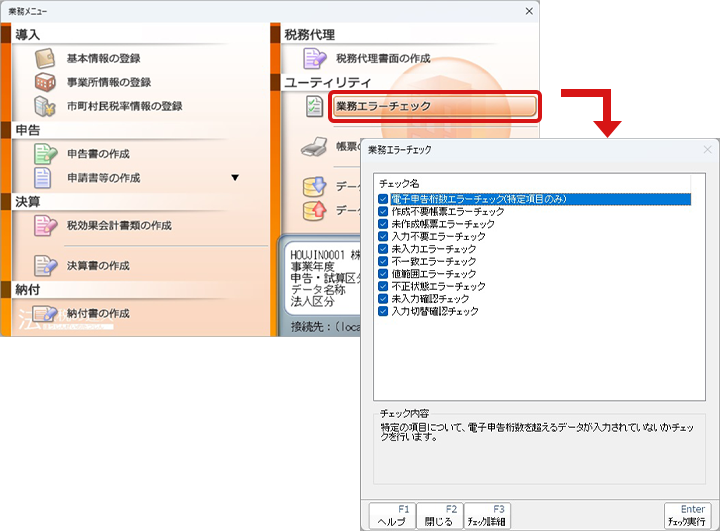Click the 業務エラーチェック checklist icon
The width and height of the screenshot is (720, 531).
[x=314, y=107]
